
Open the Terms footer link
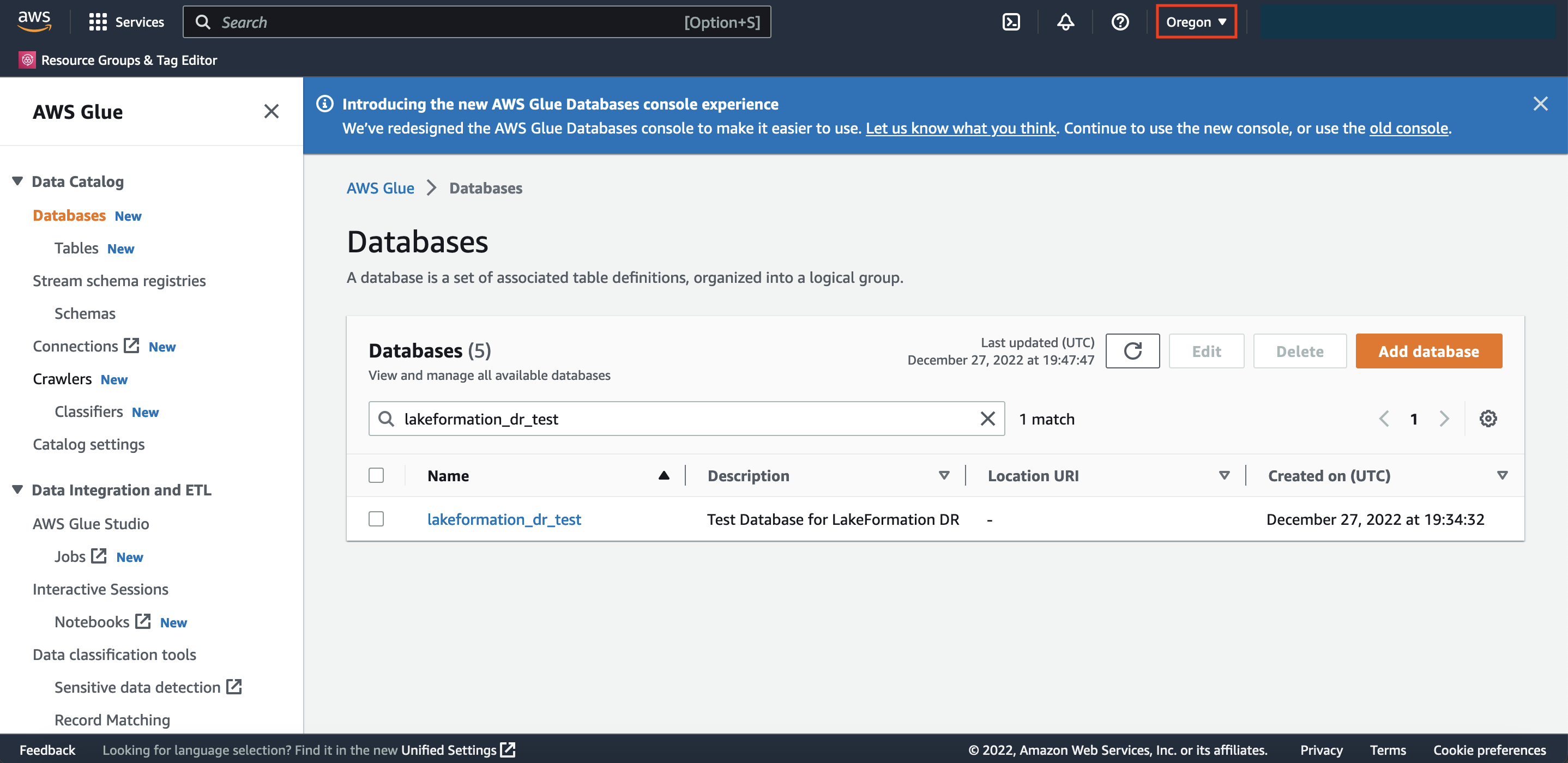(x=1388, y=749)
